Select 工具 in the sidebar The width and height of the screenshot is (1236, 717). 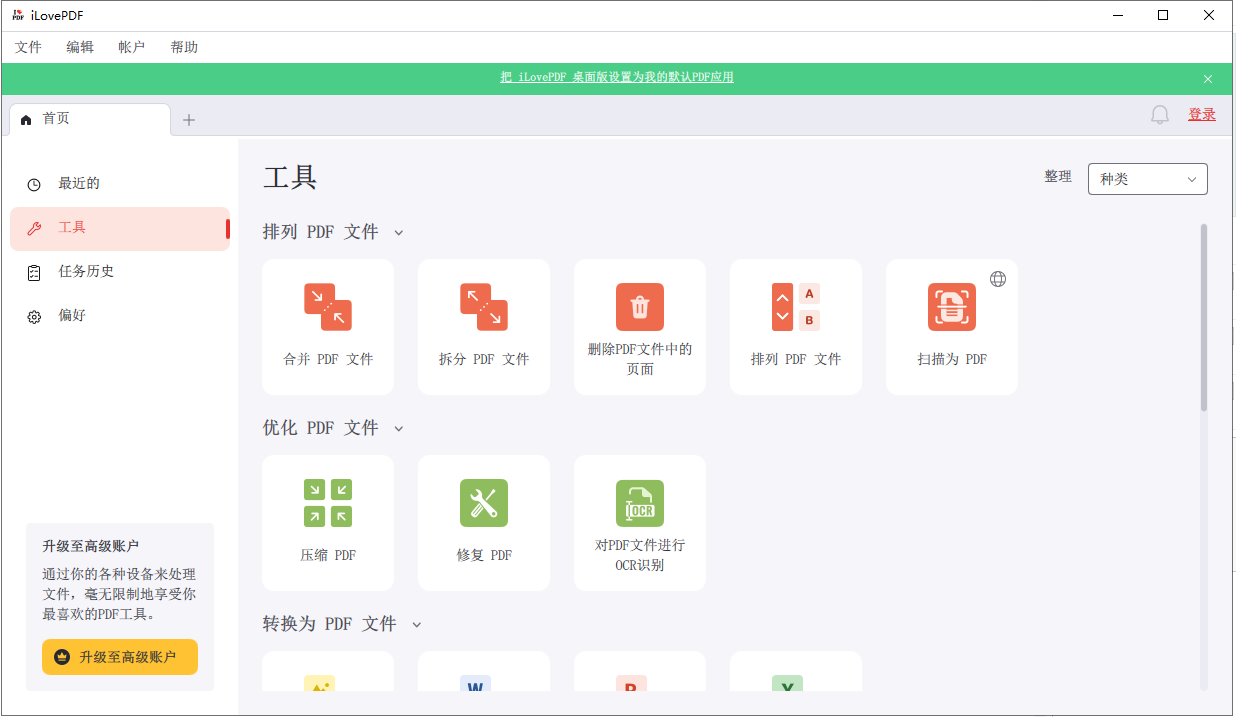tap(120, 228)
